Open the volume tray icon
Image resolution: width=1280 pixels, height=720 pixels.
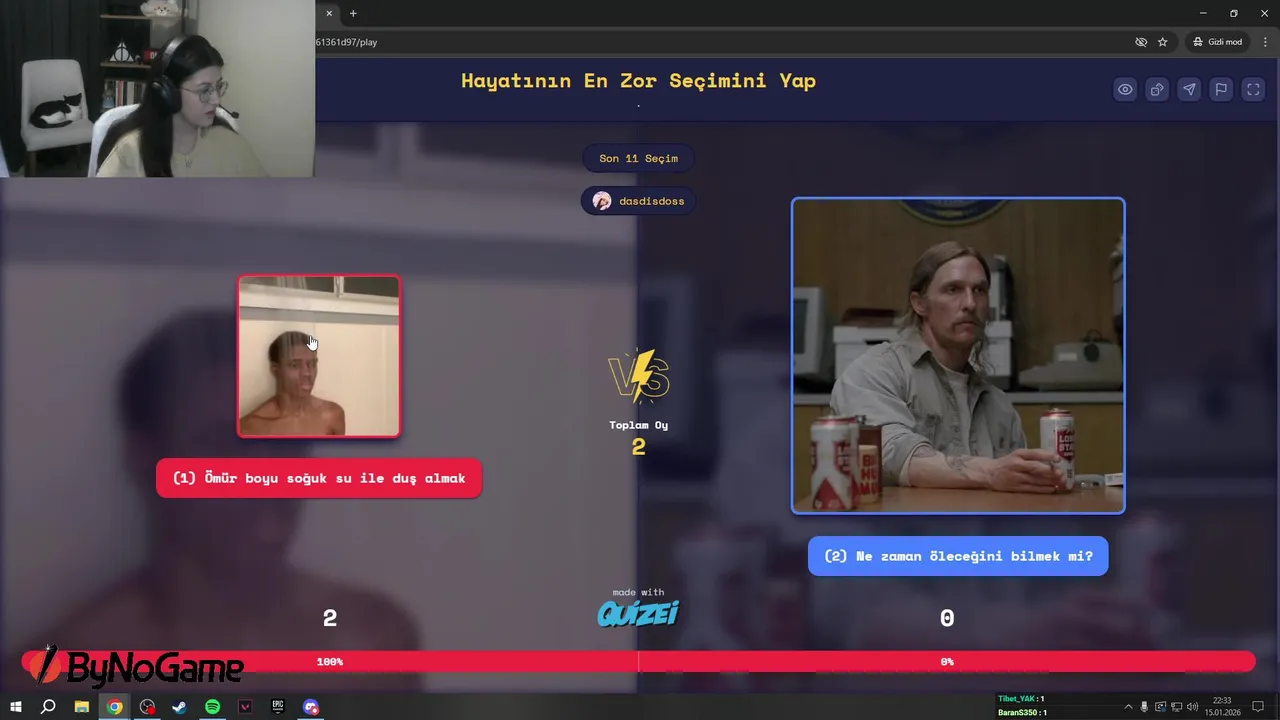pyautogui.click(x=1192, y=707)
